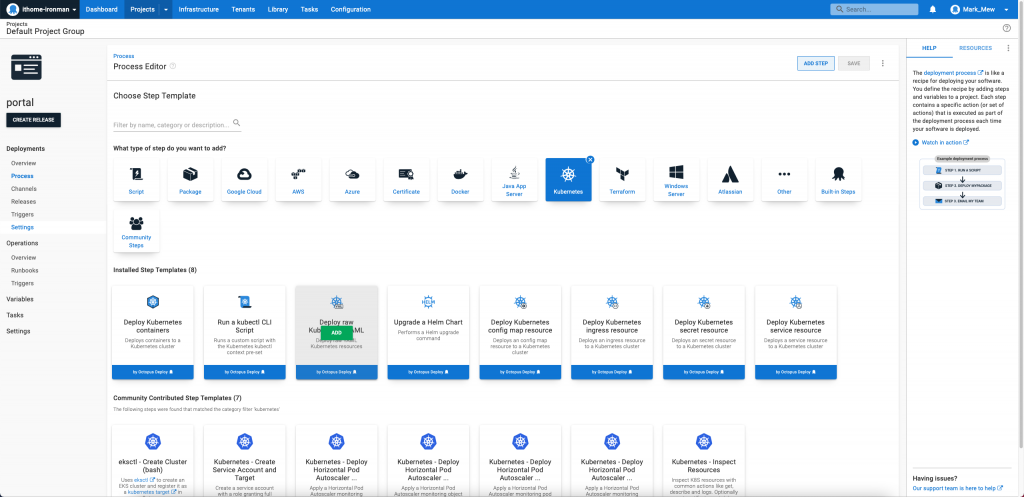Click the Octopus logo in top bar
Viewport: 1024px width, 497px height.
coord(12,9)
